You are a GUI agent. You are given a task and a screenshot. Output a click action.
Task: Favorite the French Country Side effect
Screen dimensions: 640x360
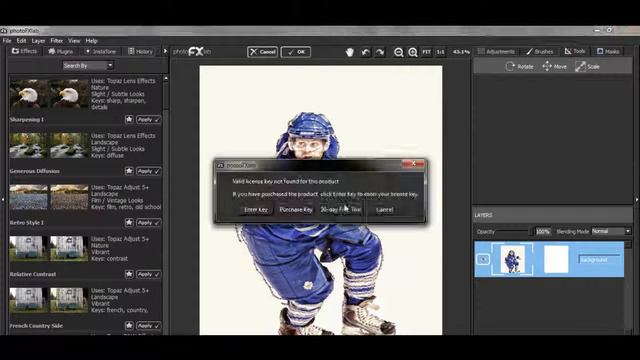[129, 325]
